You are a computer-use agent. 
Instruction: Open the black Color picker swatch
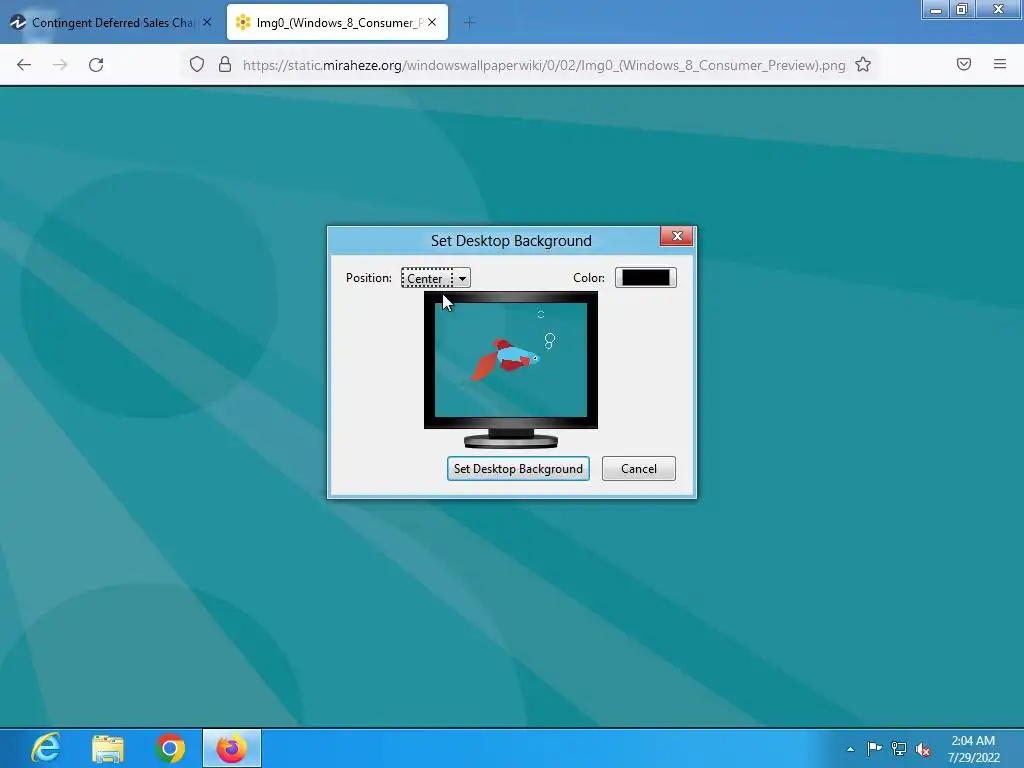tap(645, 278)
